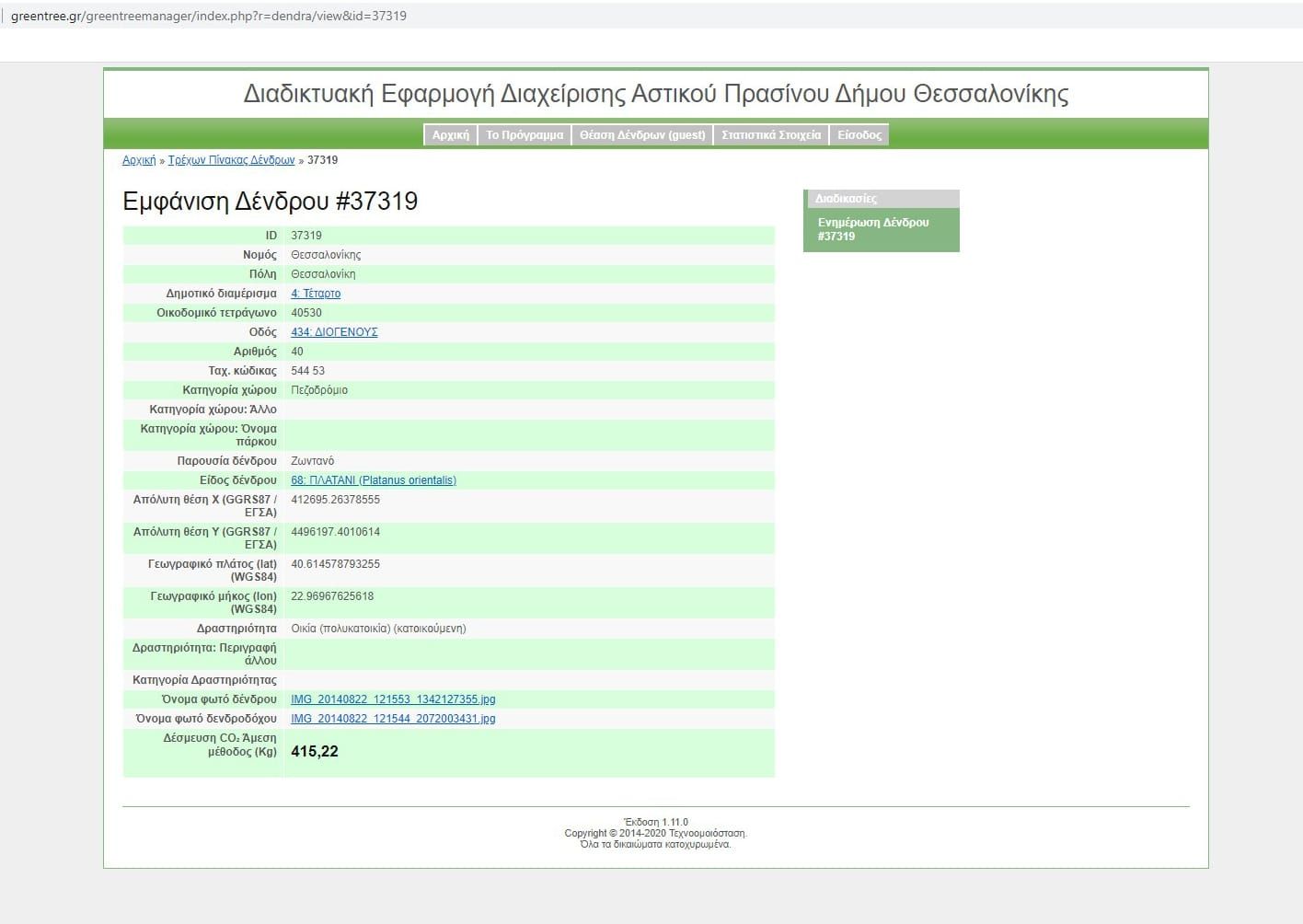Image resolution: width=1303 pixels, height=924 pixels.
Task: Click the 37319 breadcrumb text
Action: coord(322,160)
